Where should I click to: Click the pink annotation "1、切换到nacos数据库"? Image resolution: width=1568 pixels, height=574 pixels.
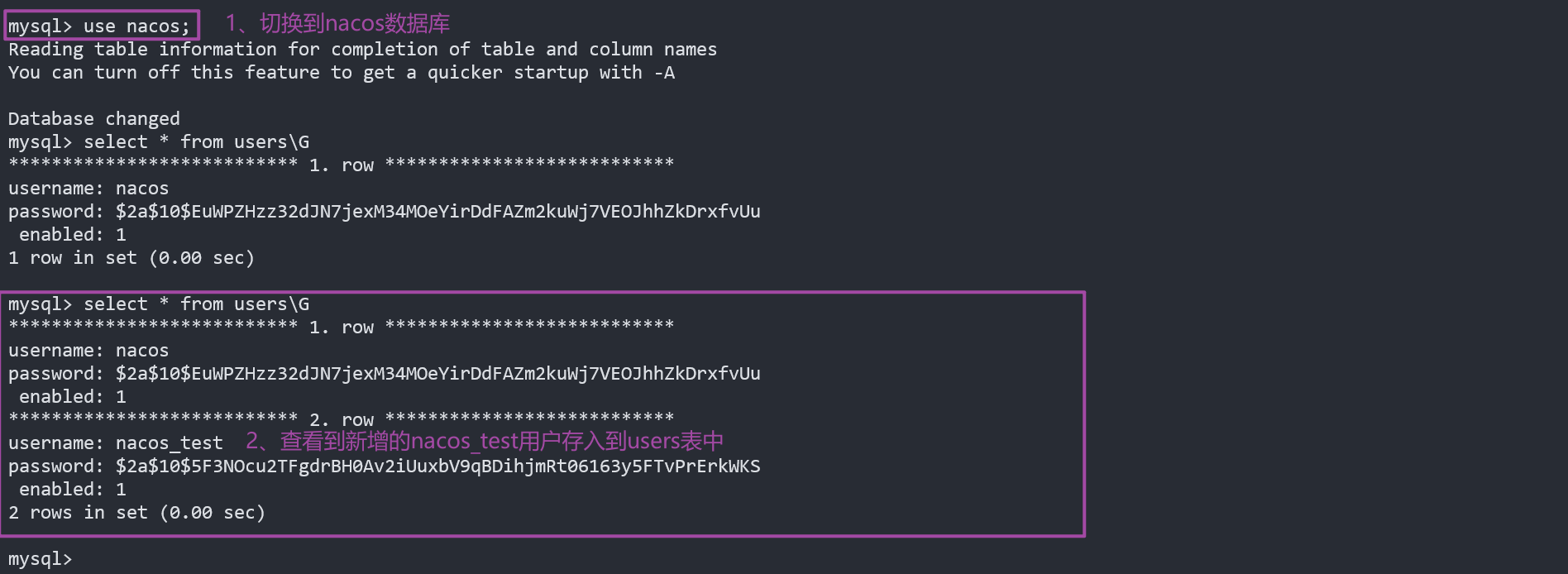tap(337, 23)
